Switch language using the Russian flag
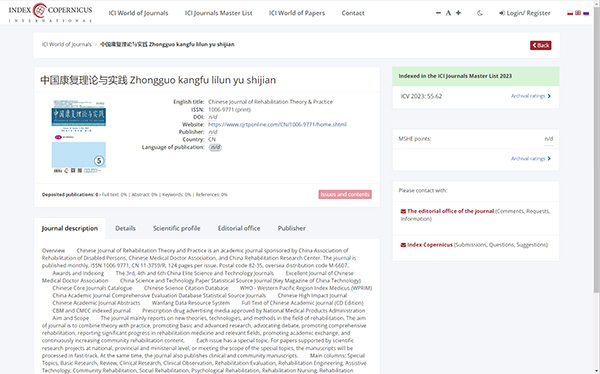The height and width of the screenshot is (374, 600). (x=586, y=13)
